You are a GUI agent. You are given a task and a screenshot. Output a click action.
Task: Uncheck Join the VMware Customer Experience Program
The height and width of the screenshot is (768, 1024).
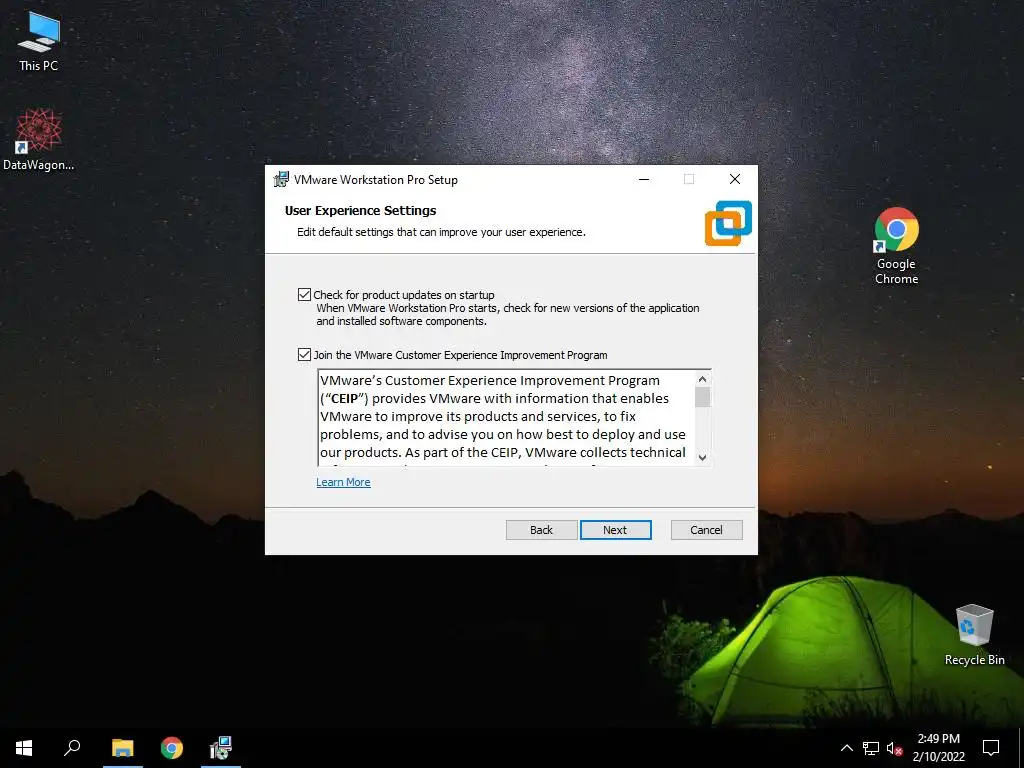(x=304, y=355)
